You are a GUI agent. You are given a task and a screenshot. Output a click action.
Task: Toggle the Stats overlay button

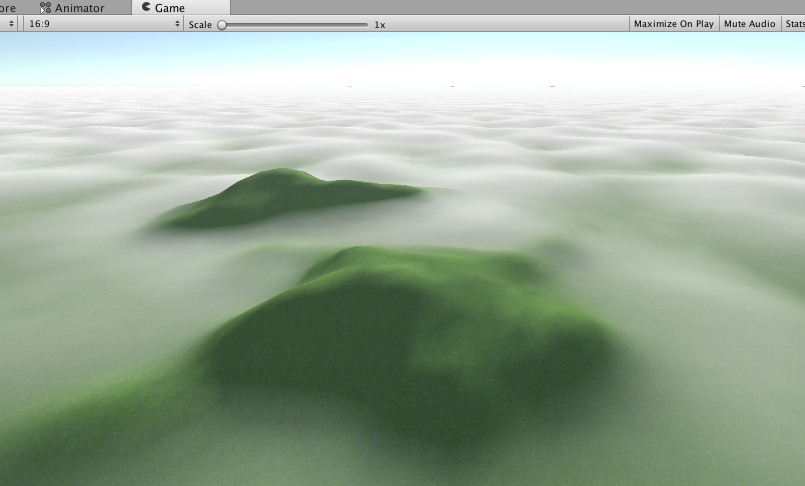pyautogui.click(x=794, y=24)
